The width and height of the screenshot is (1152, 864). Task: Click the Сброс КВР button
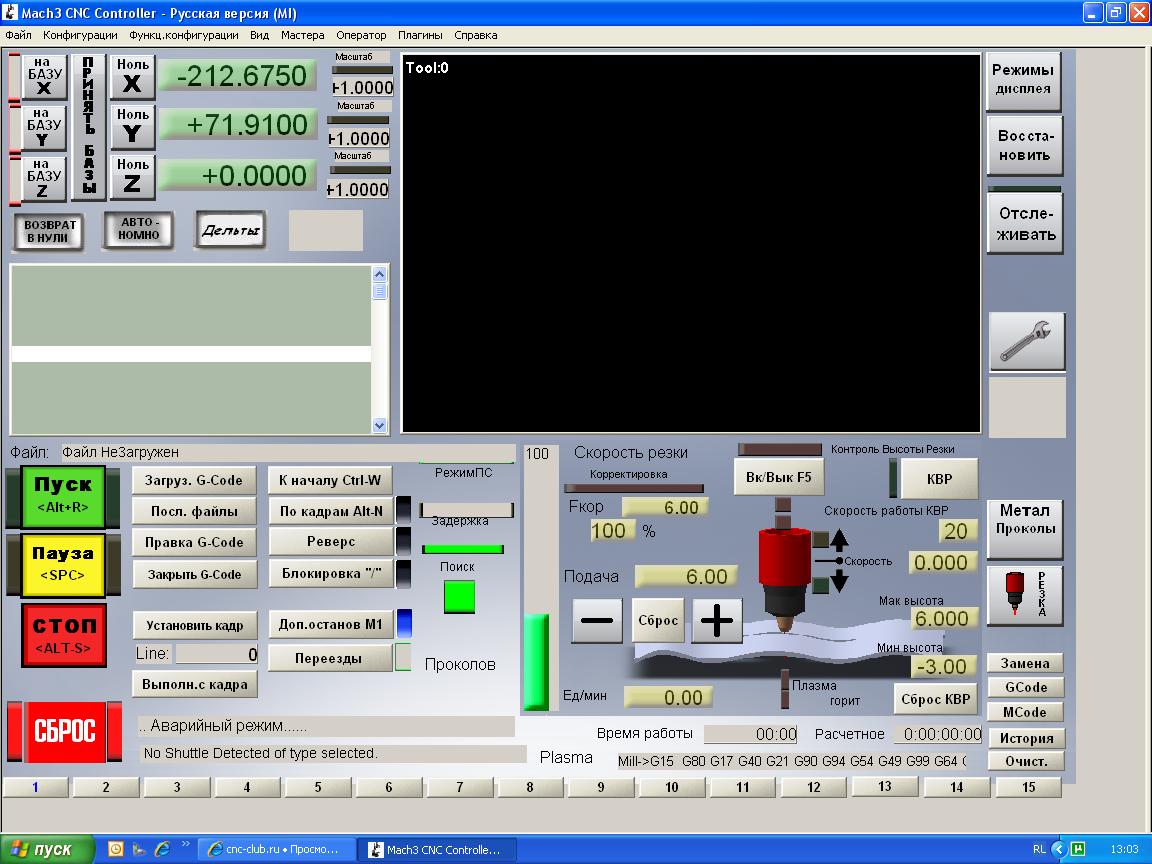[x=936, y=699]
